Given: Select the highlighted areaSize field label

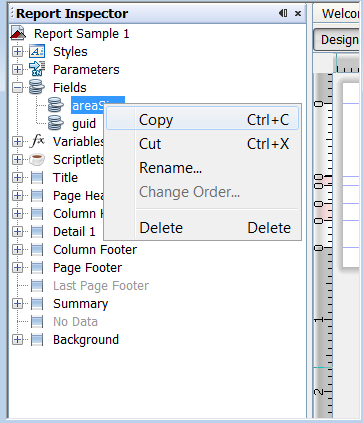Looking at the screenshot, I should [x=88, y=105].
